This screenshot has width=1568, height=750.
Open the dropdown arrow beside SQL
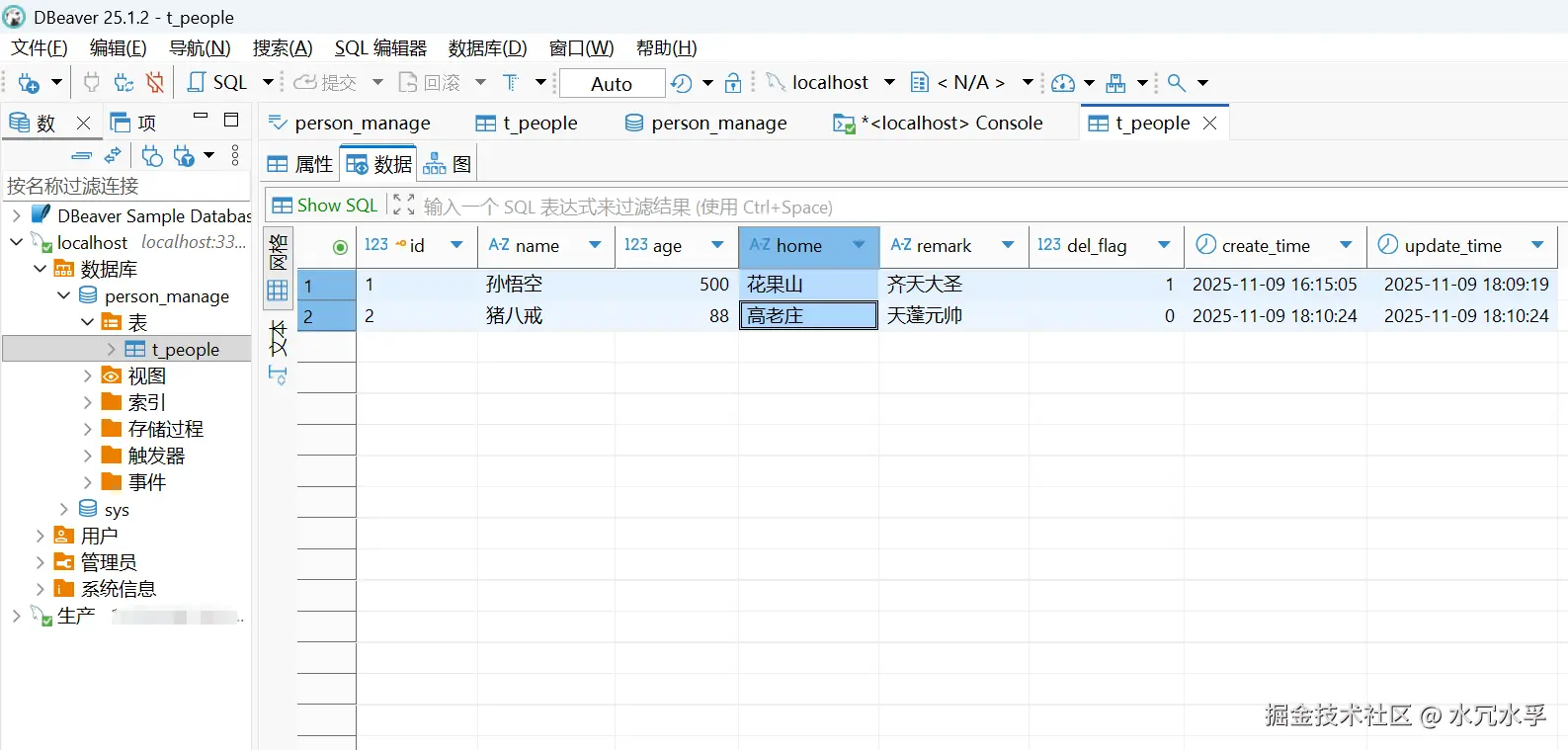point(268,83)
